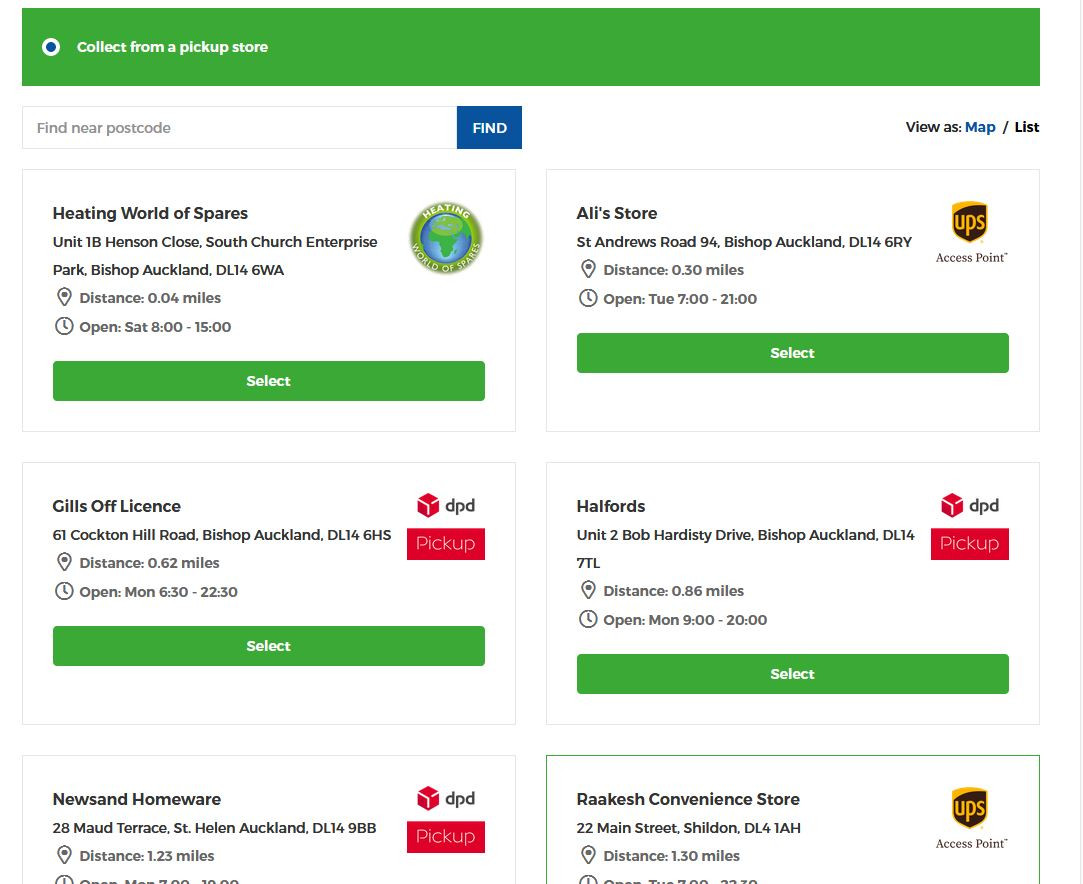
Task: Select Ali's Store pickup point
Action: [x=792, y=353]
